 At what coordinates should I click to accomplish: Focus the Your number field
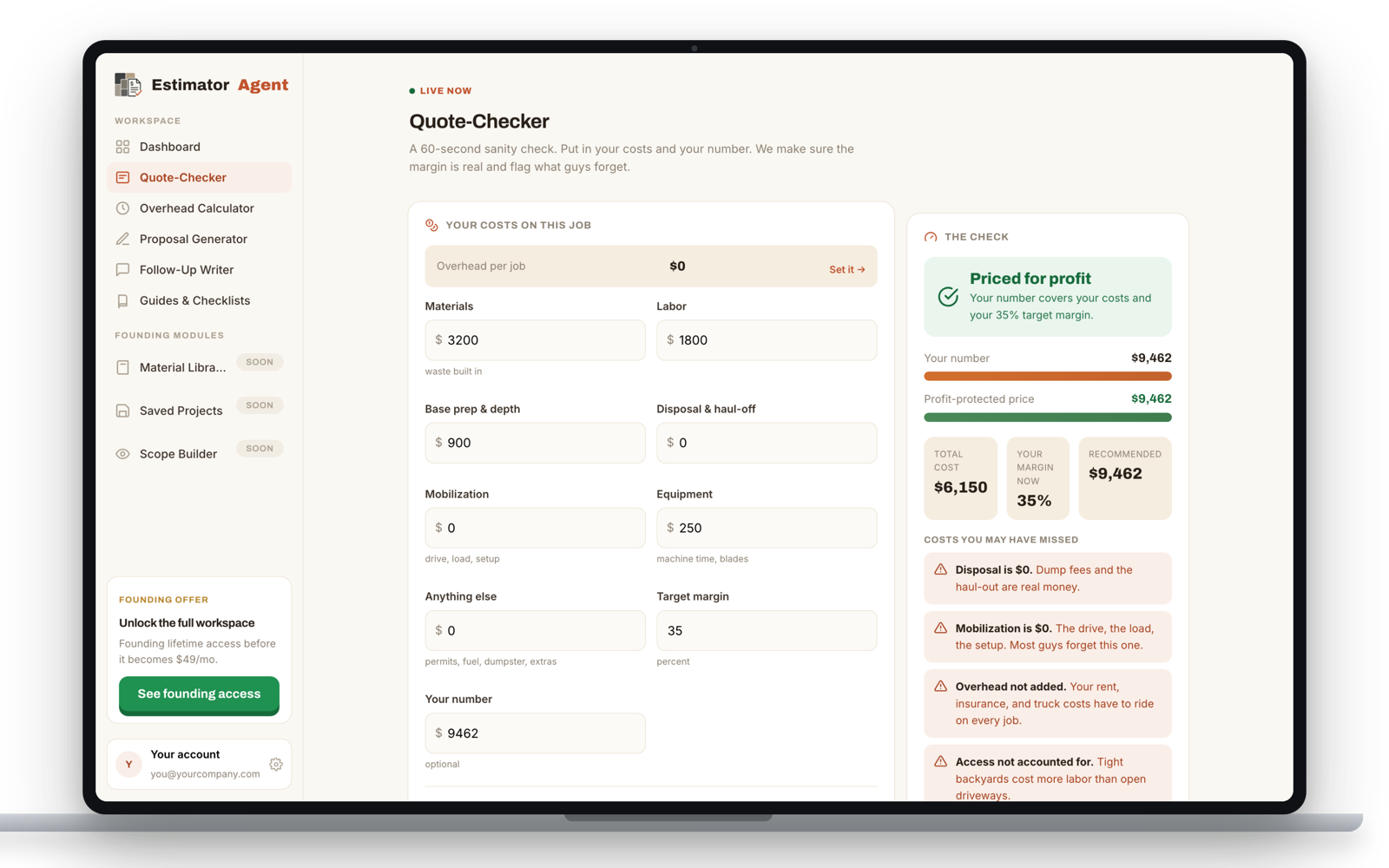(535, 733)
